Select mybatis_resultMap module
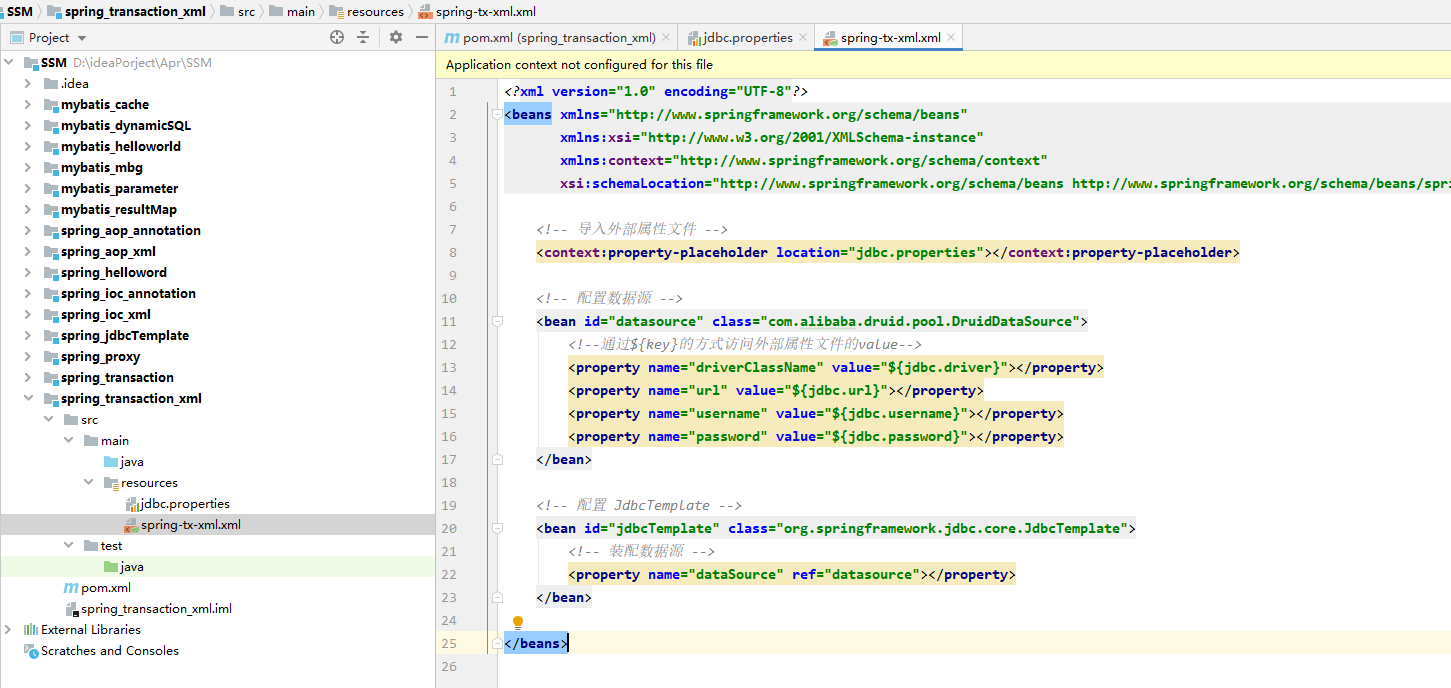 coord(118,210)
